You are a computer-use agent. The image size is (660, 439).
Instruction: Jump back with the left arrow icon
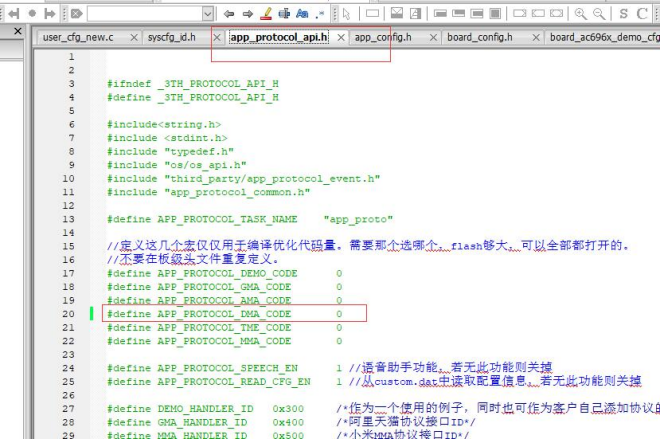(x=229, y=14)
